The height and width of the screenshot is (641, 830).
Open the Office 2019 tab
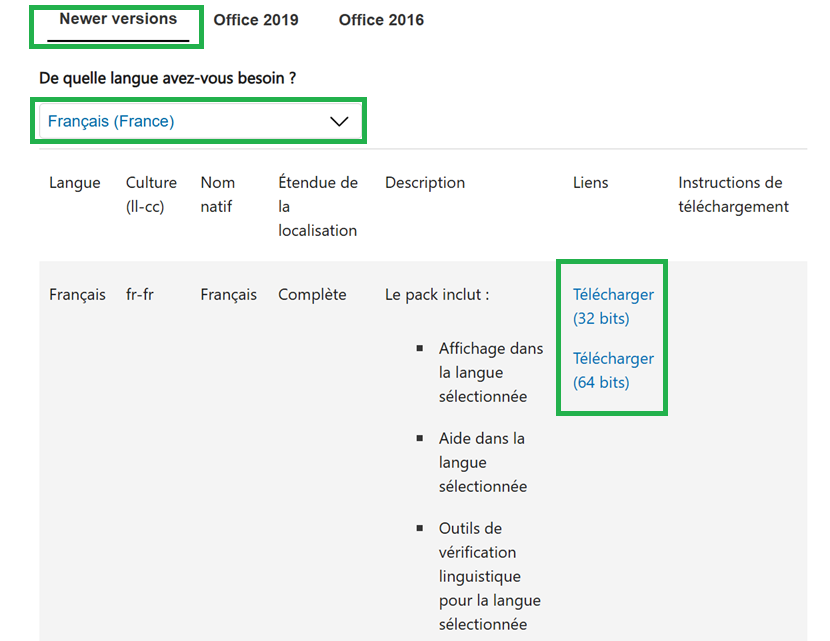[x=256, y=20]
